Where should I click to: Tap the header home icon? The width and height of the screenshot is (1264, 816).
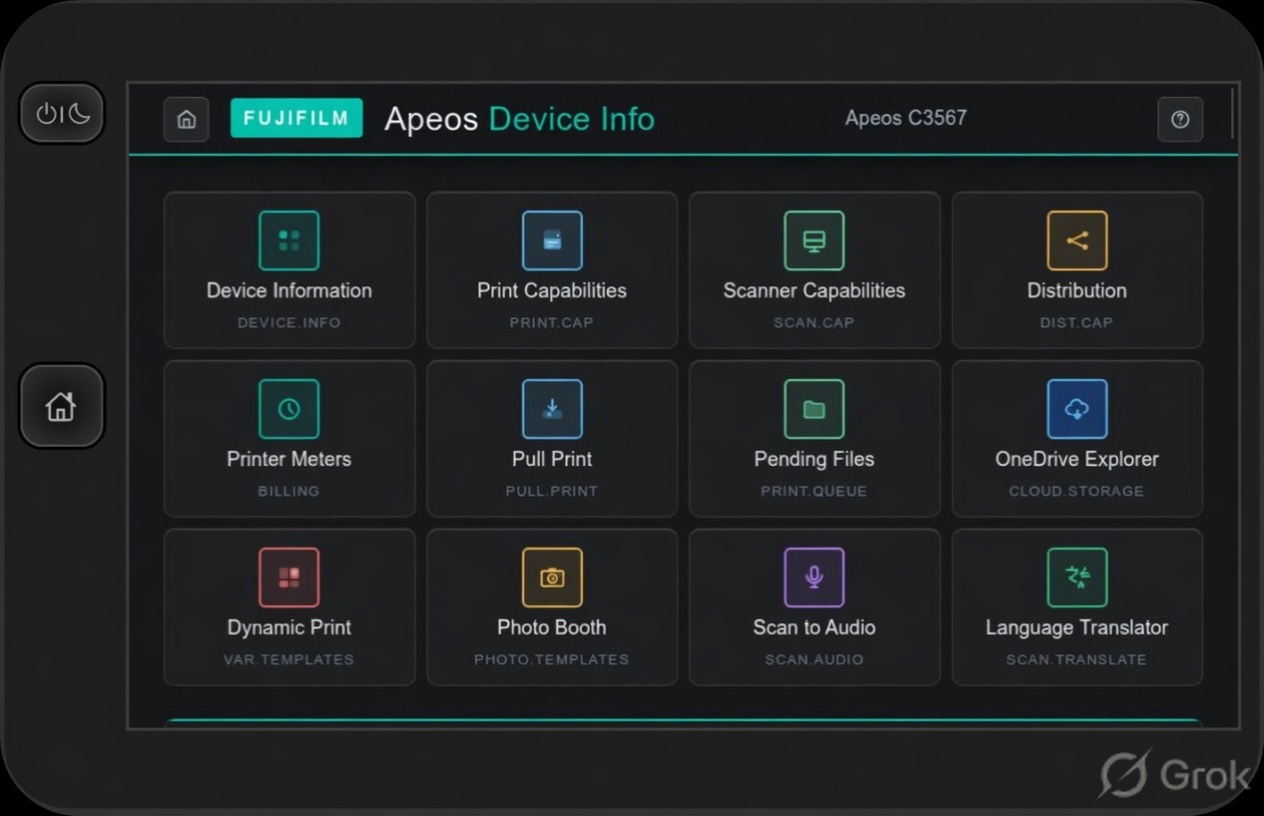pos(186,119)
